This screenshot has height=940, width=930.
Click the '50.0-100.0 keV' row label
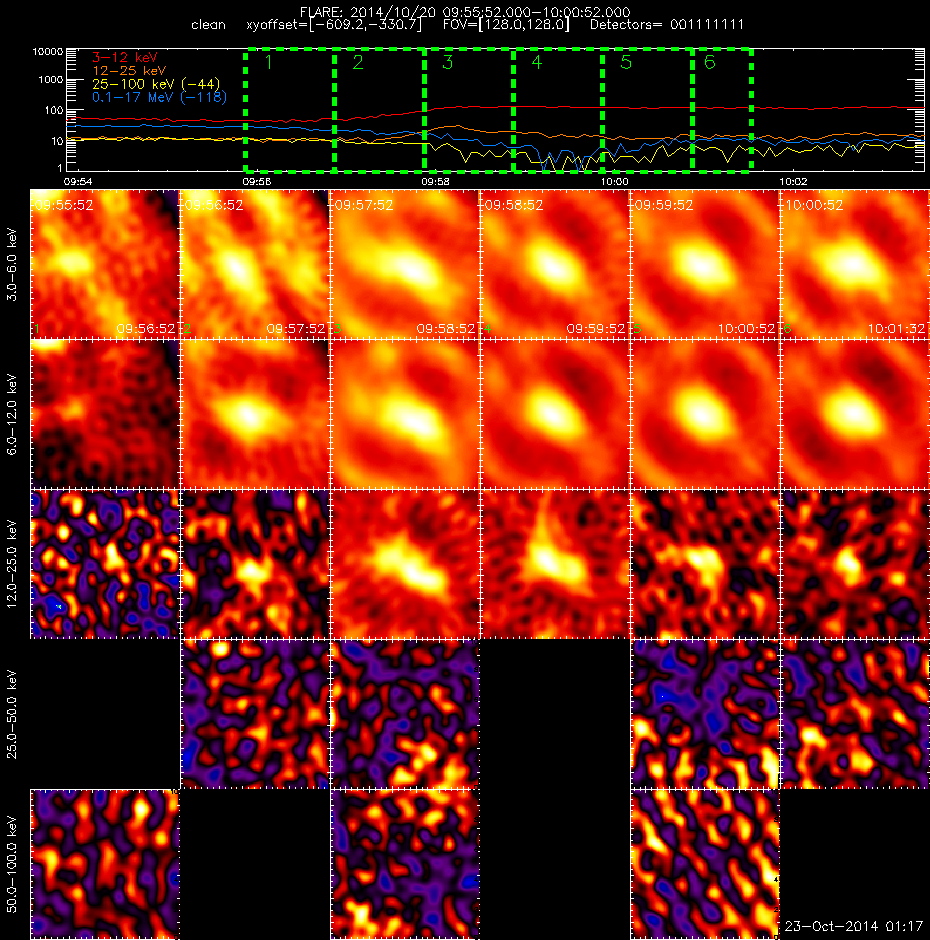tap(12, 864)
